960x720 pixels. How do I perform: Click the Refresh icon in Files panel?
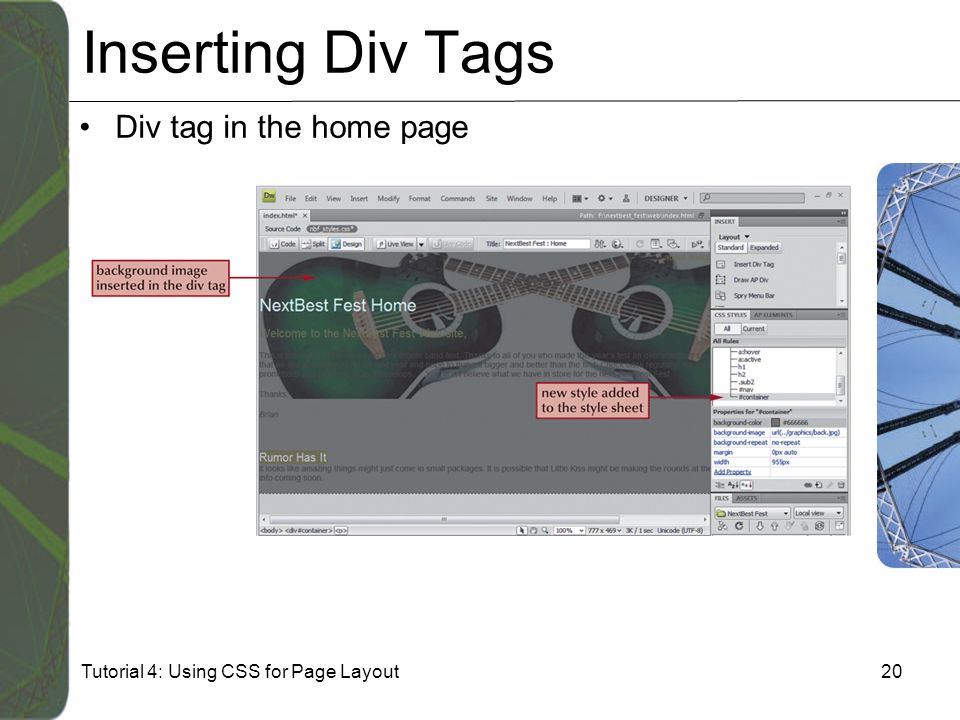[738, 527]
